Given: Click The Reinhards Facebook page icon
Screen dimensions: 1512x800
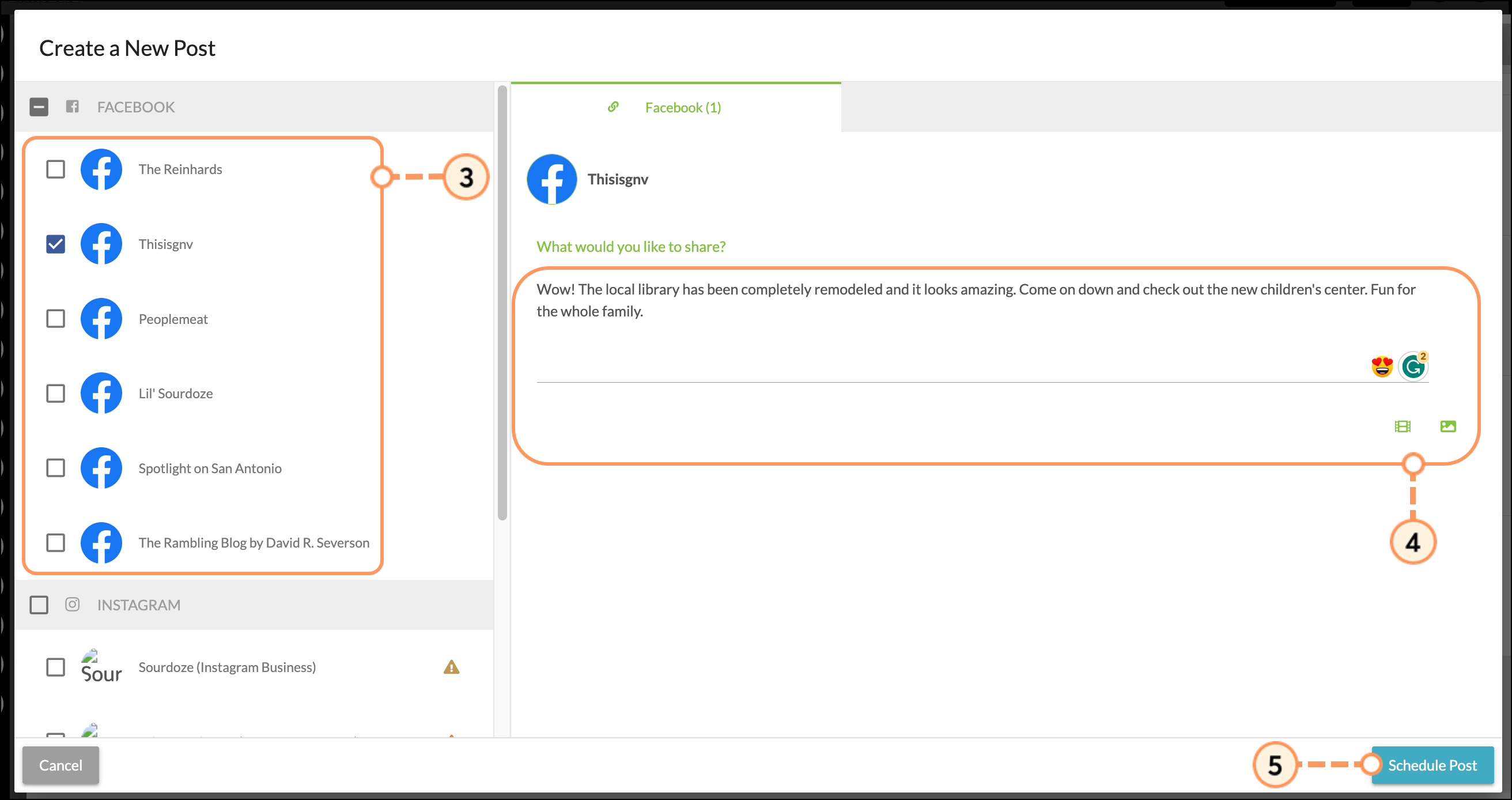Looking at the screenshot, I should pos(101,169).
